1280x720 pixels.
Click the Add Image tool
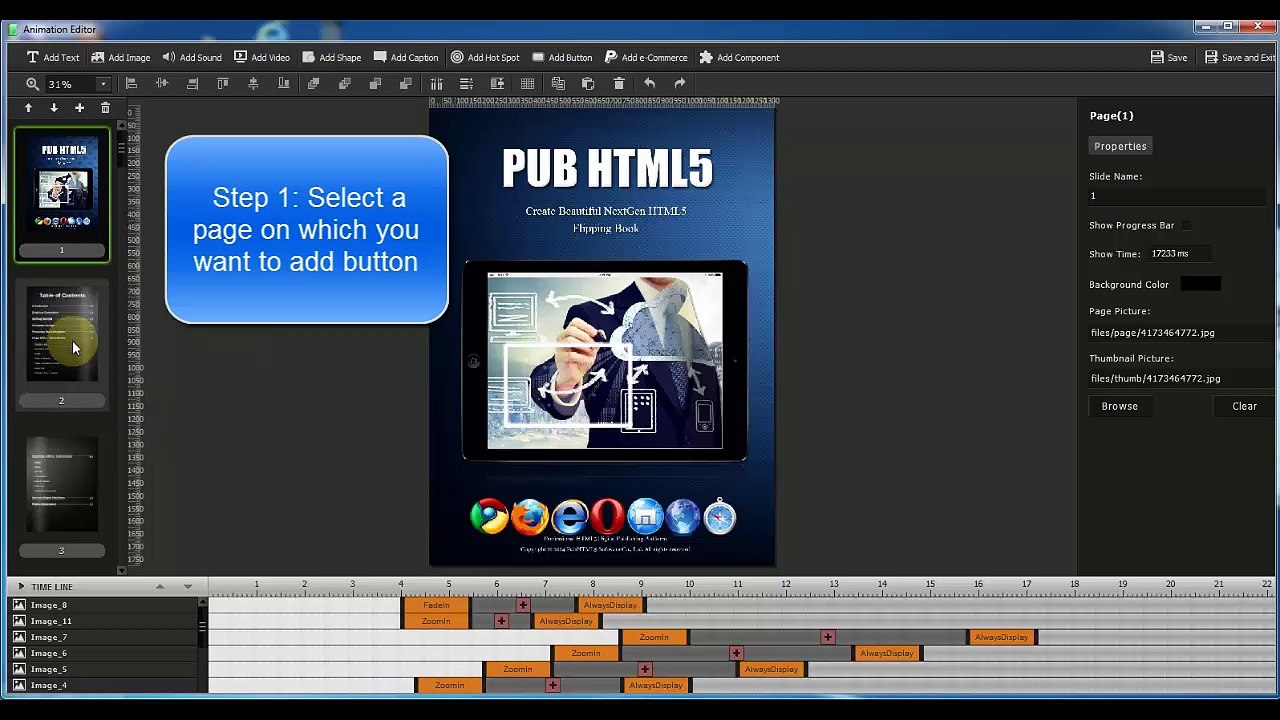(x=120, y=57)
